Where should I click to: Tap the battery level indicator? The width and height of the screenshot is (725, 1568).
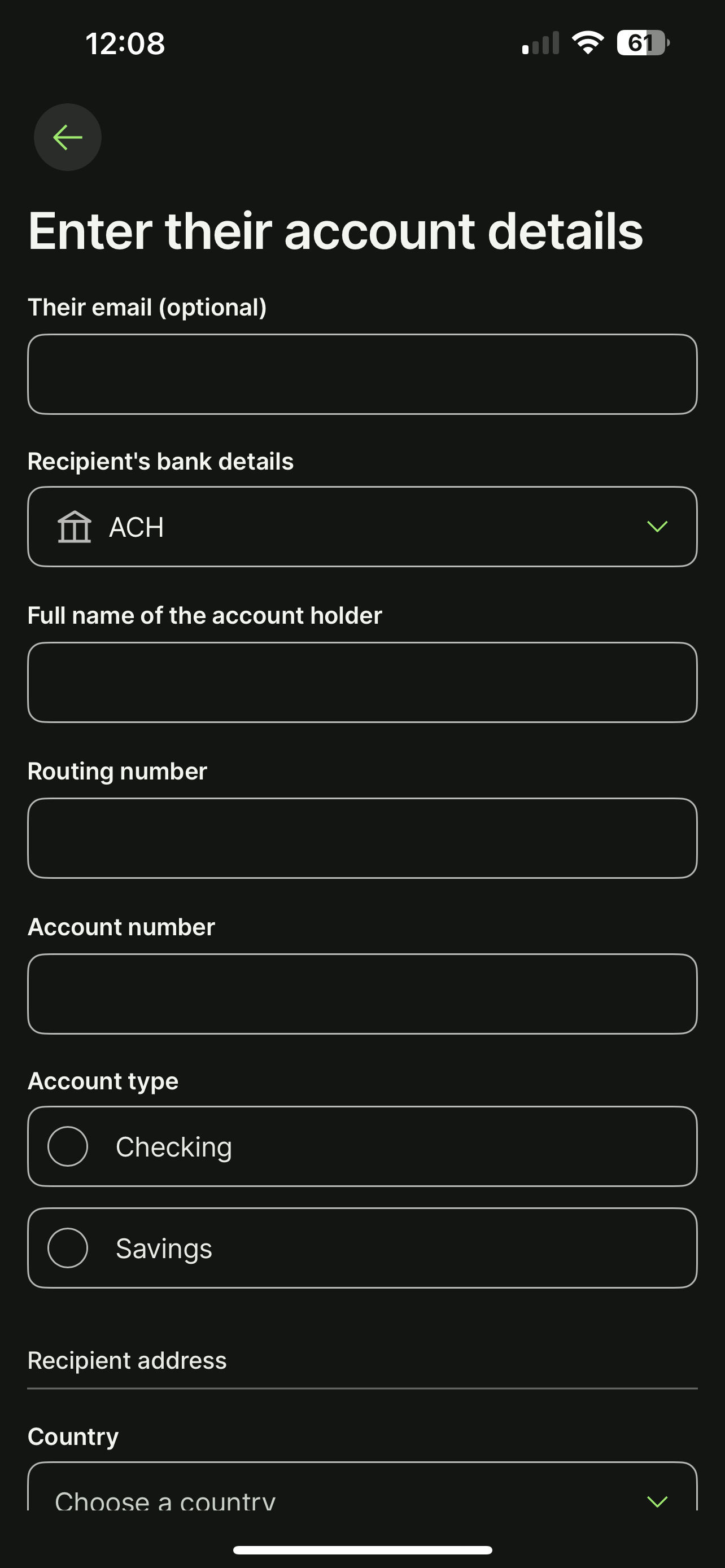coord(642,43)
